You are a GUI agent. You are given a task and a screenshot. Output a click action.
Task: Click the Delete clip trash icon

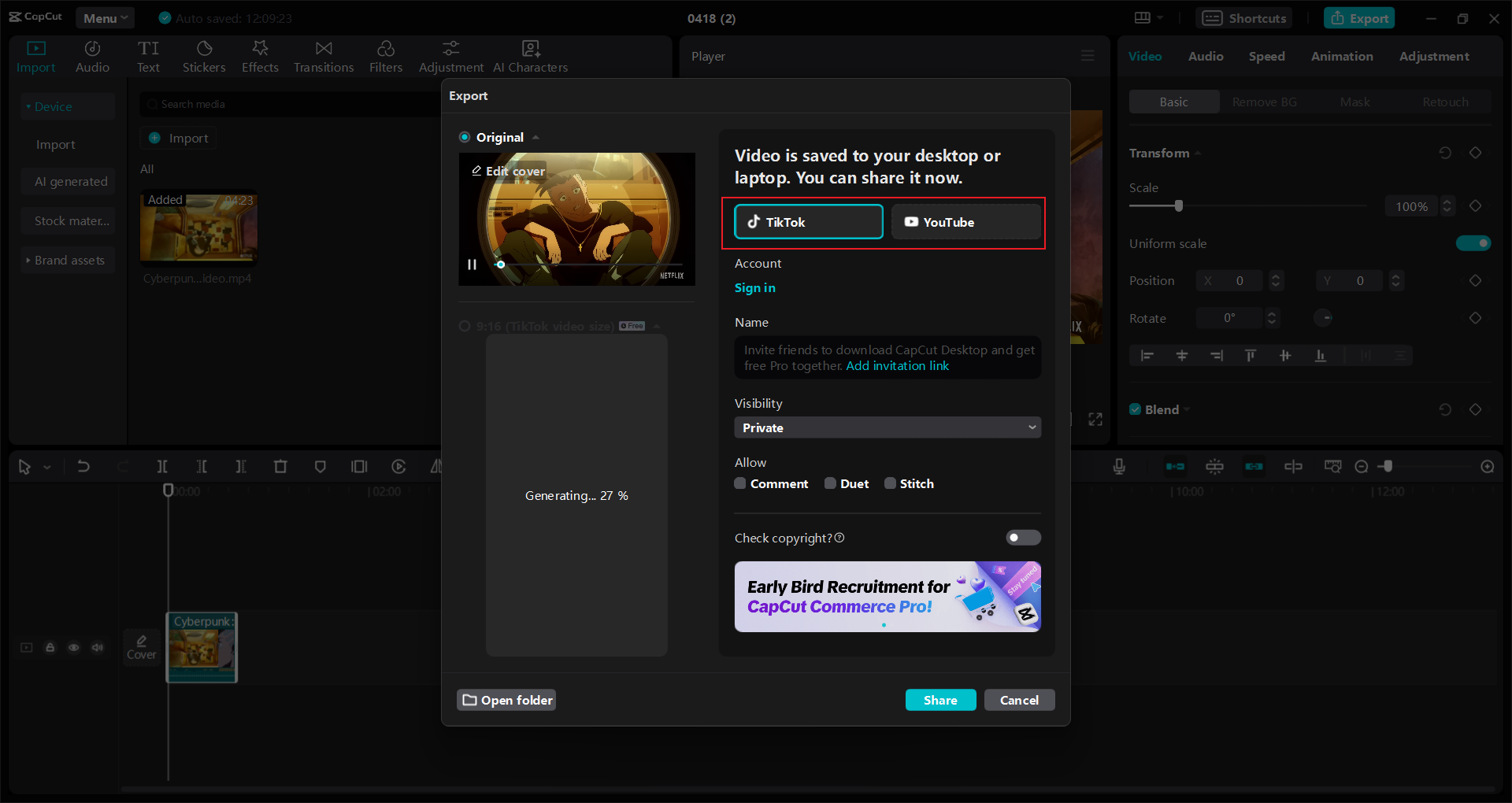point(280,467)
